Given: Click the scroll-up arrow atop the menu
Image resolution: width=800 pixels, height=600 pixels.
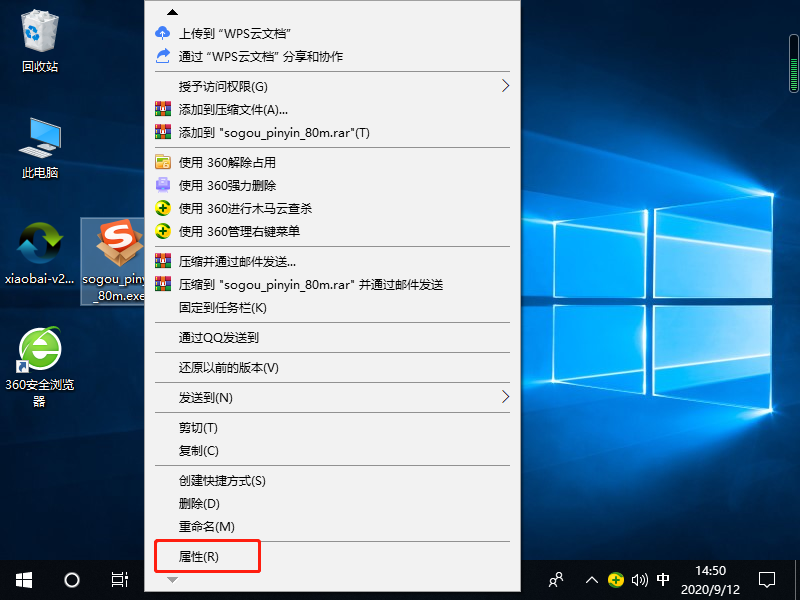Looking at the screenshot, I should click(x=172, y=12).
